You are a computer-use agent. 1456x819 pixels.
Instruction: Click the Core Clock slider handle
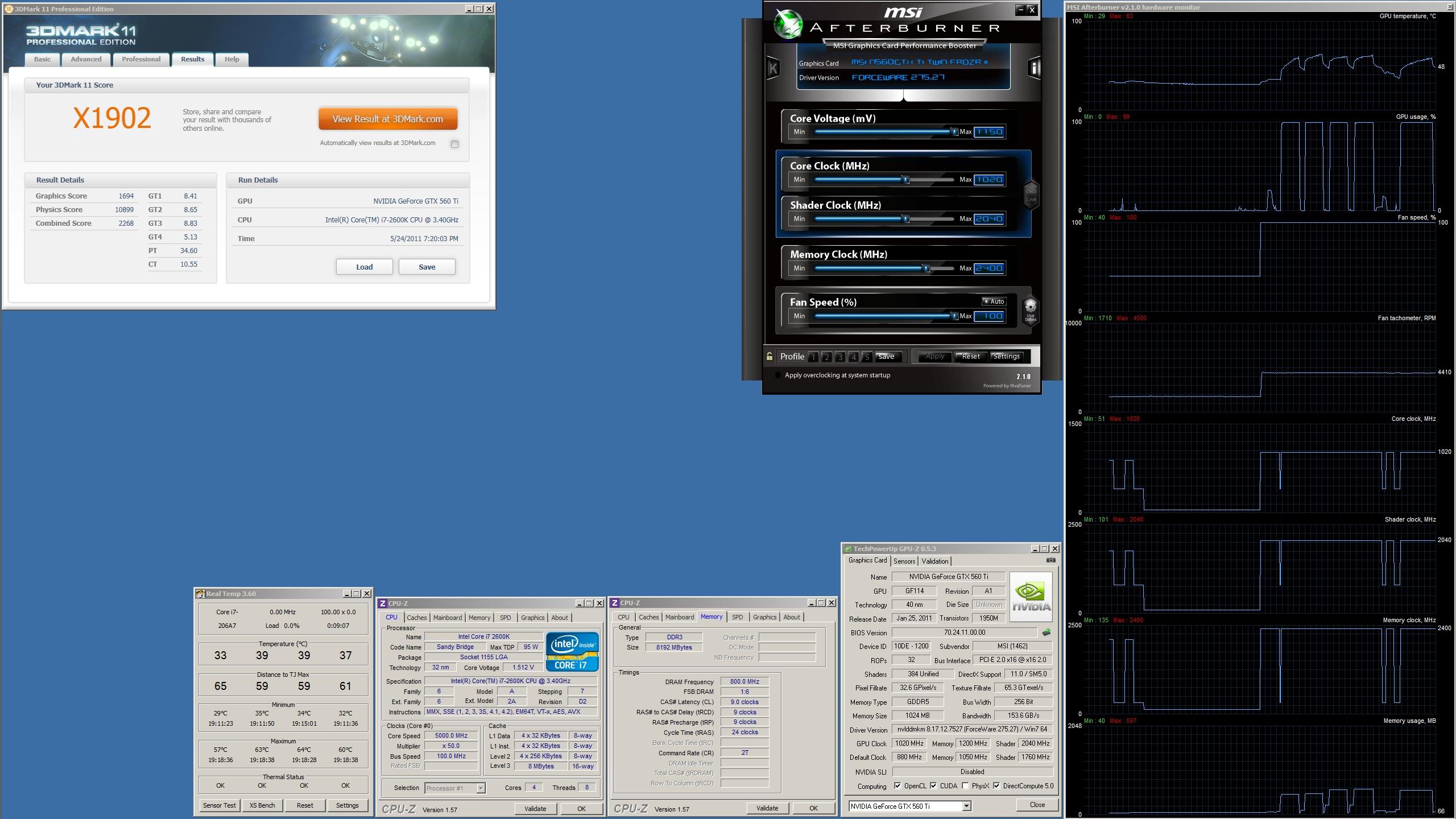906,180
